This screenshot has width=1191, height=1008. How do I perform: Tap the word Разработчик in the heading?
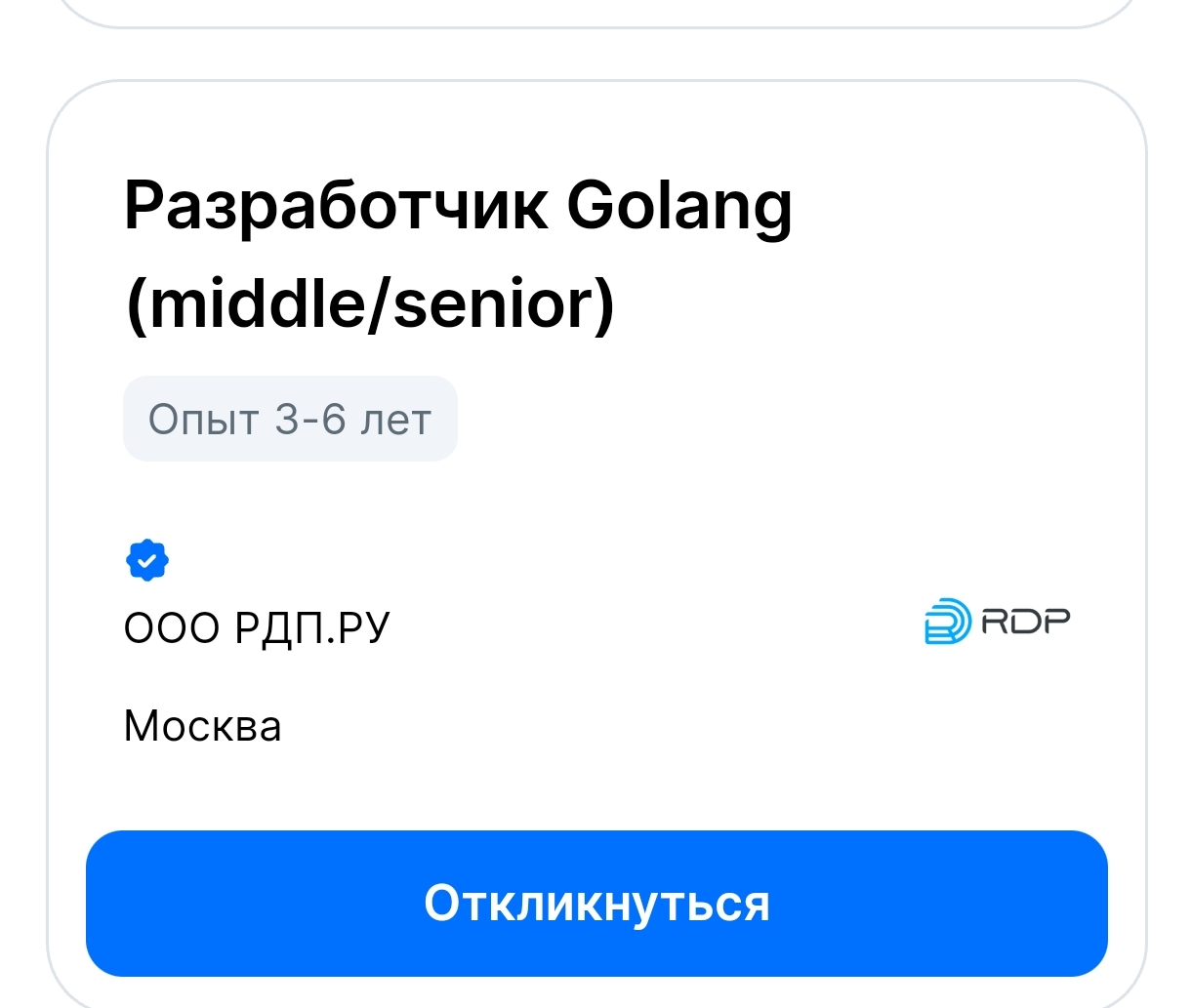click(336, 207)
